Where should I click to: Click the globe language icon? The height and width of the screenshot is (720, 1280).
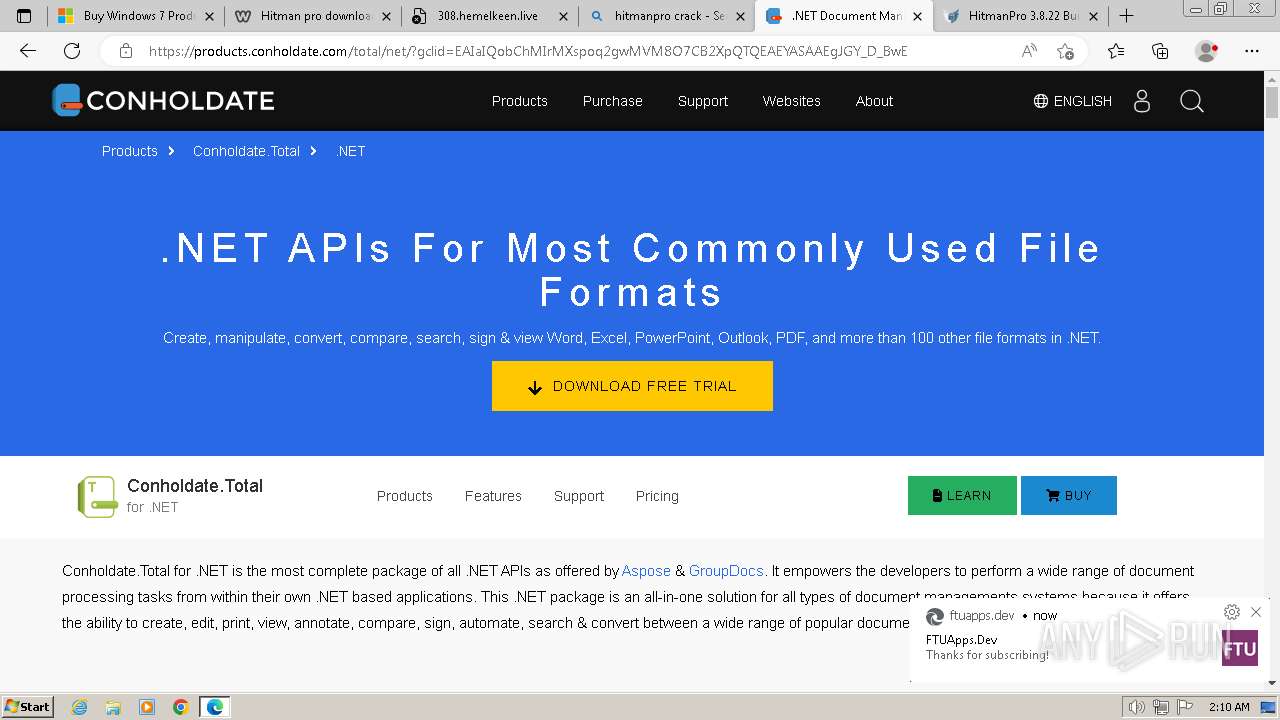coord(1041,101)
